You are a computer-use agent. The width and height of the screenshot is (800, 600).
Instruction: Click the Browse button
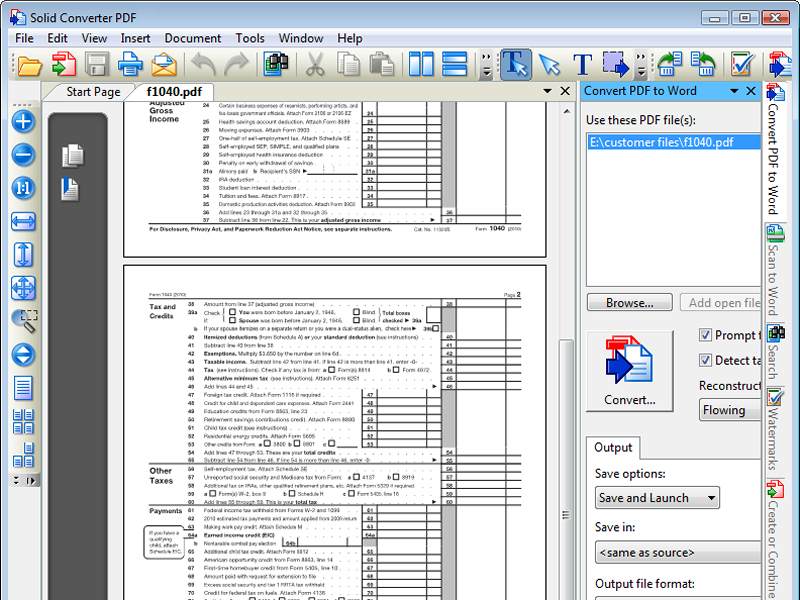click(x=629, y=302)
